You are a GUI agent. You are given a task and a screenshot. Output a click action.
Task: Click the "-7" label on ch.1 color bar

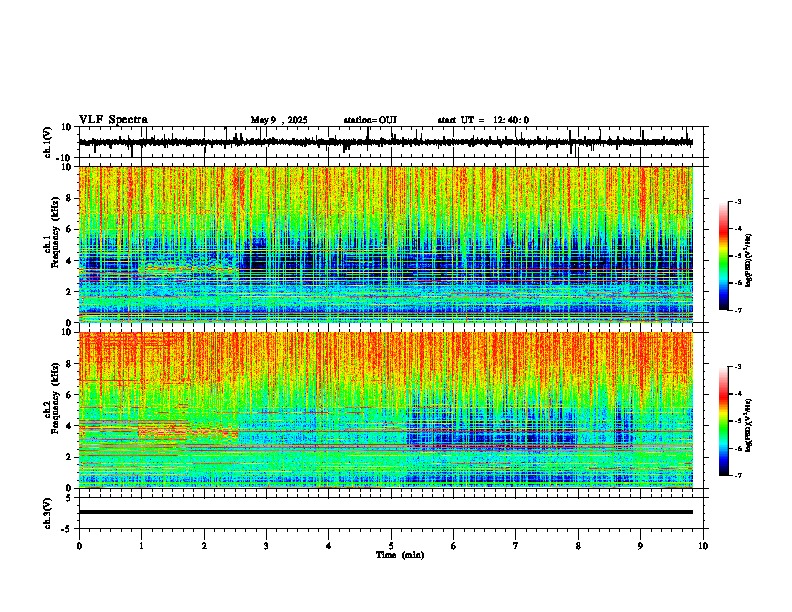(738, 310)
